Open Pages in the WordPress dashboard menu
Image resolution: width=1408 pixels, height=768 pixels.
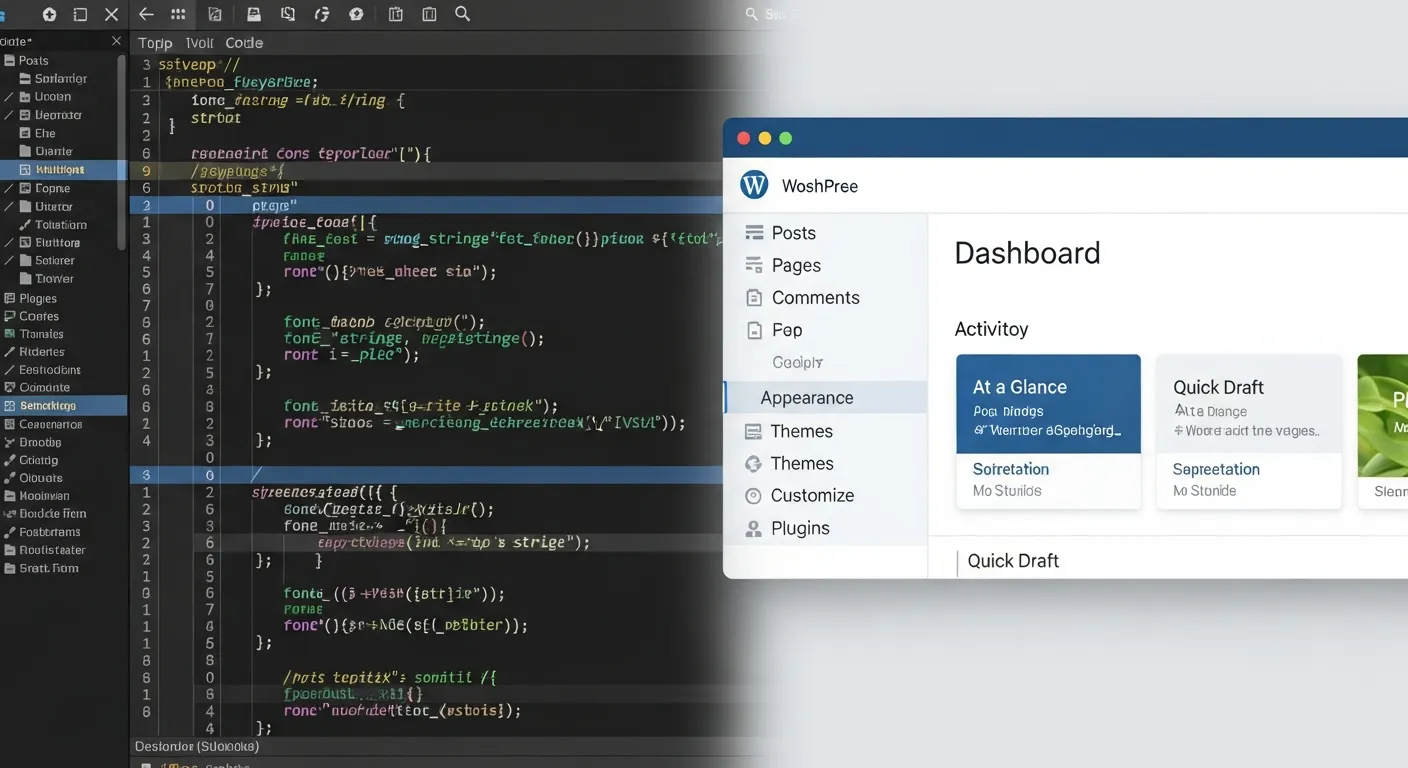tap(796, 265)
